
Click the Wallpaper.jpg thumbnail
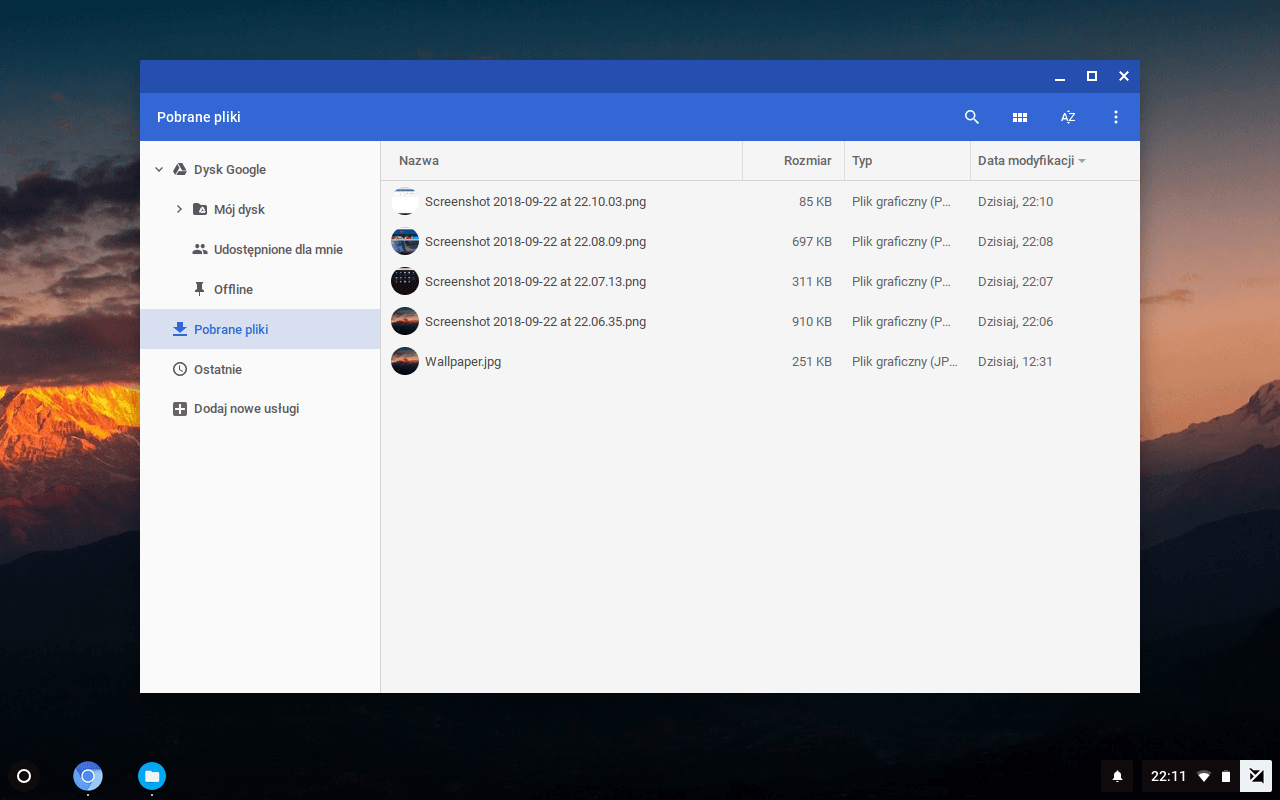405,361
